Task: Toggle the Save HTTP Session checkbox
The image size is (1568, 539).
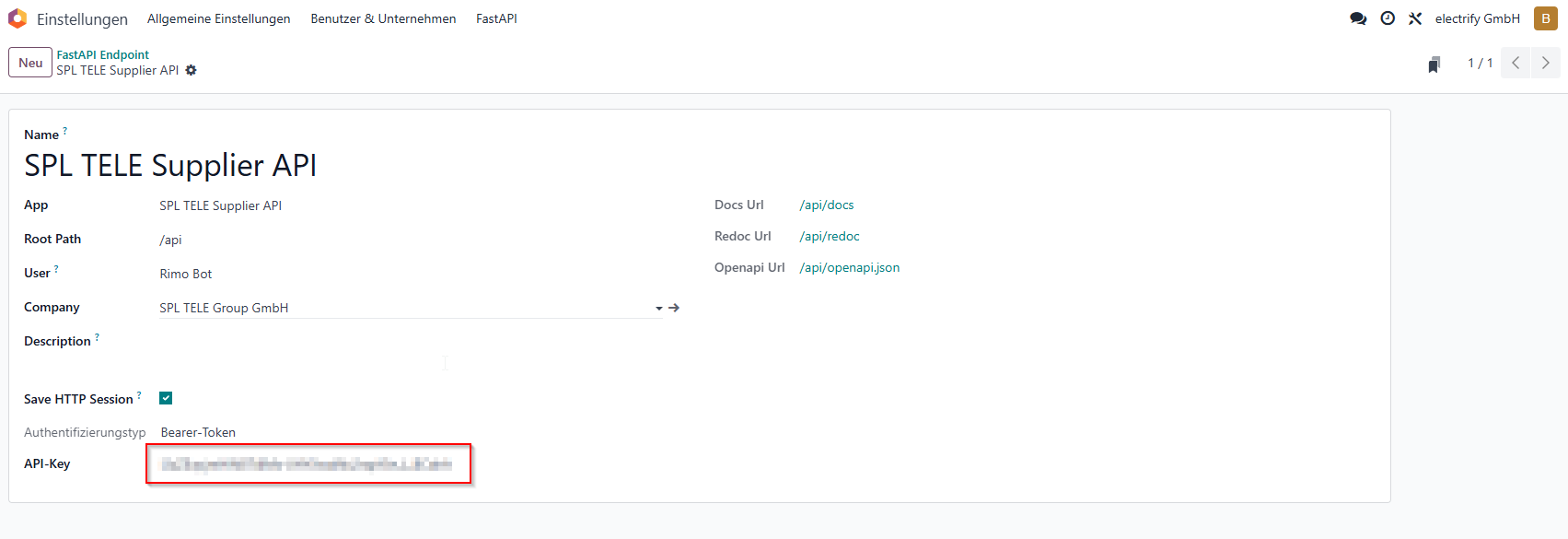Action: point(166,398)
